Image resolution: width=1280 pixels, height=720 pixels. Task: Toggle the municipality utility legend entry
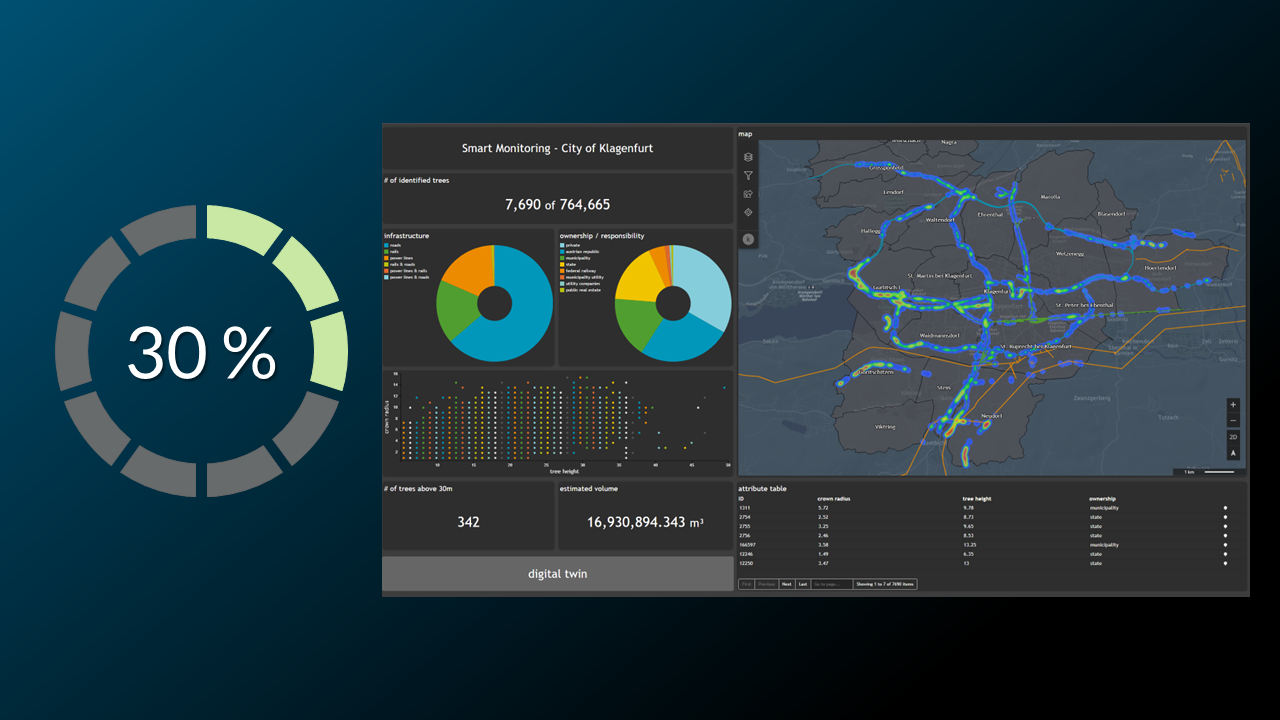click(x=582, y=277)
